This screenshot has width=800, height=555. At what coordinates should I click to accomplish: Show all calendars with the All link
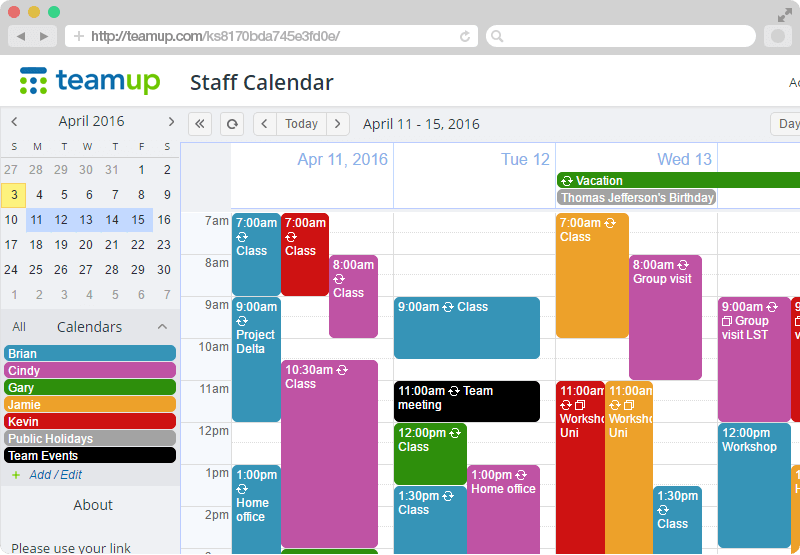(19, 327)
